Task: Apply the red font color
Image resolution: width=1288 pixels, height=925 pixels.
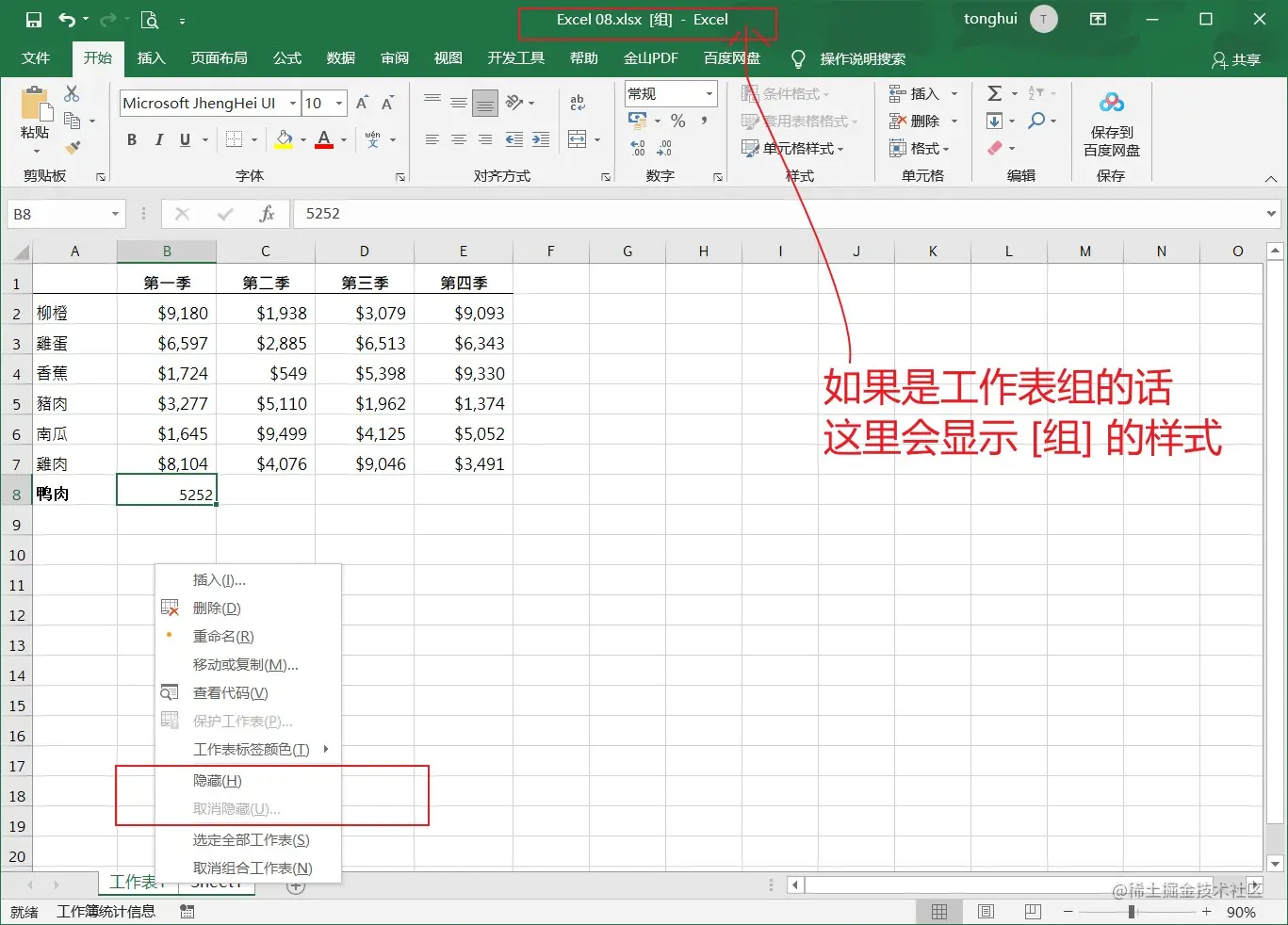Action: click(x=324, y=139)
